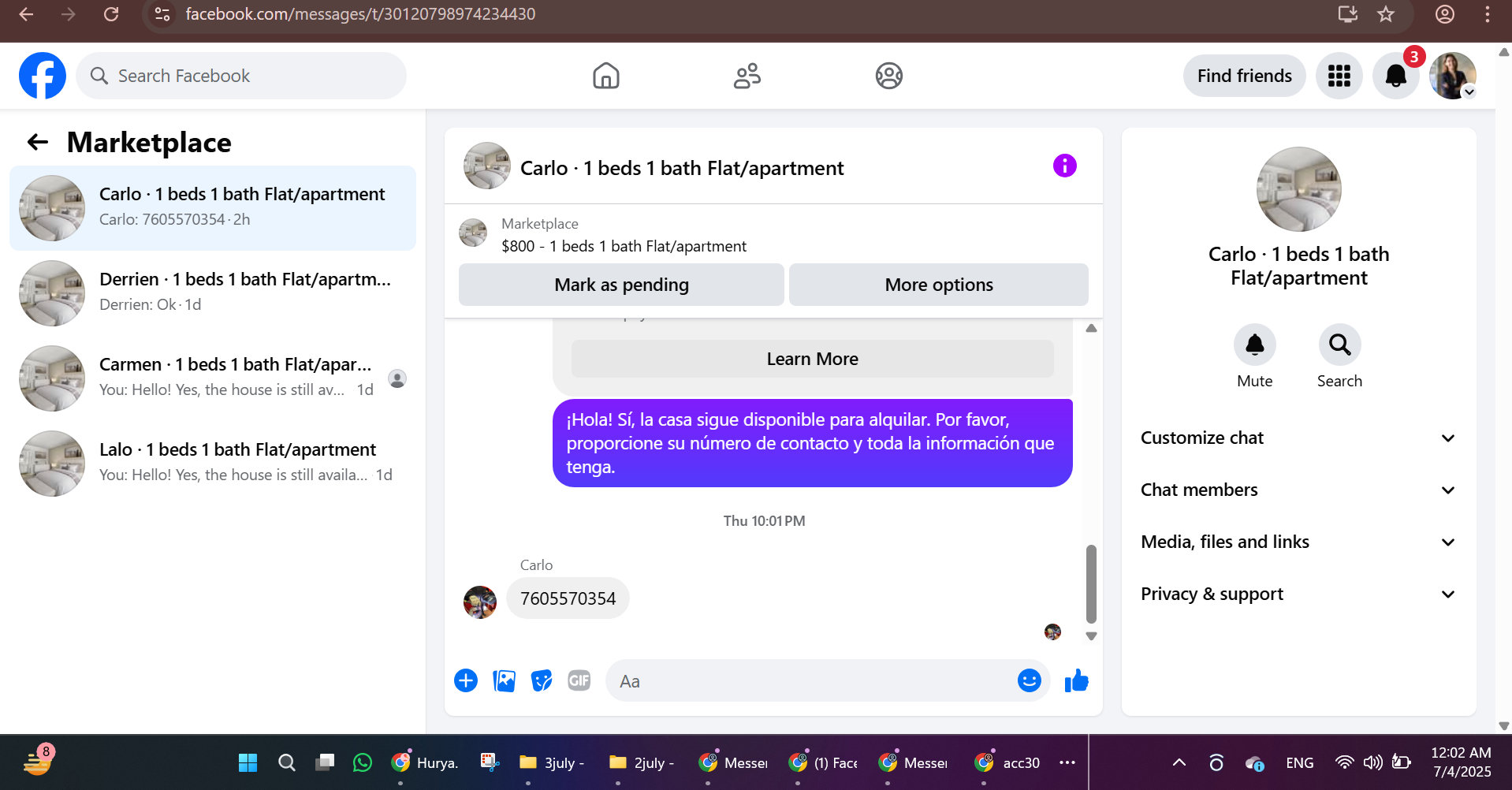1512x790 pixels.
Task: Attach a photo file to the message
Action: coord(504,680)
